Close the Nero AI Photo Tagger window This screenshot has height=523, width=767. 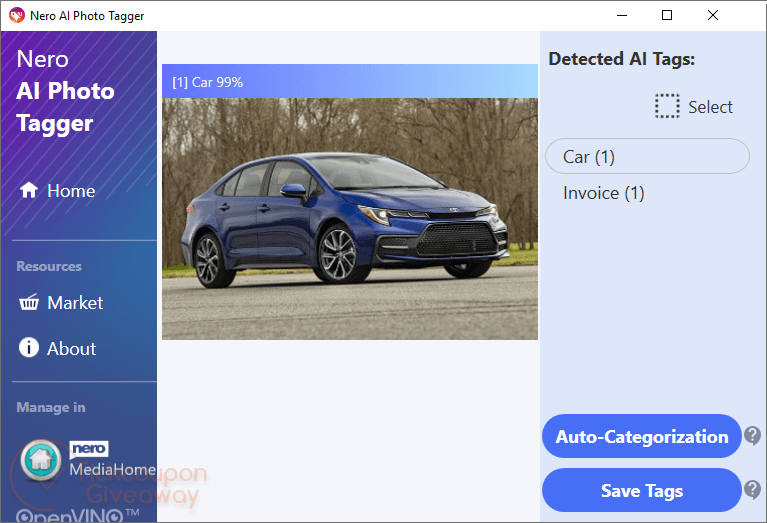point(713,16)
